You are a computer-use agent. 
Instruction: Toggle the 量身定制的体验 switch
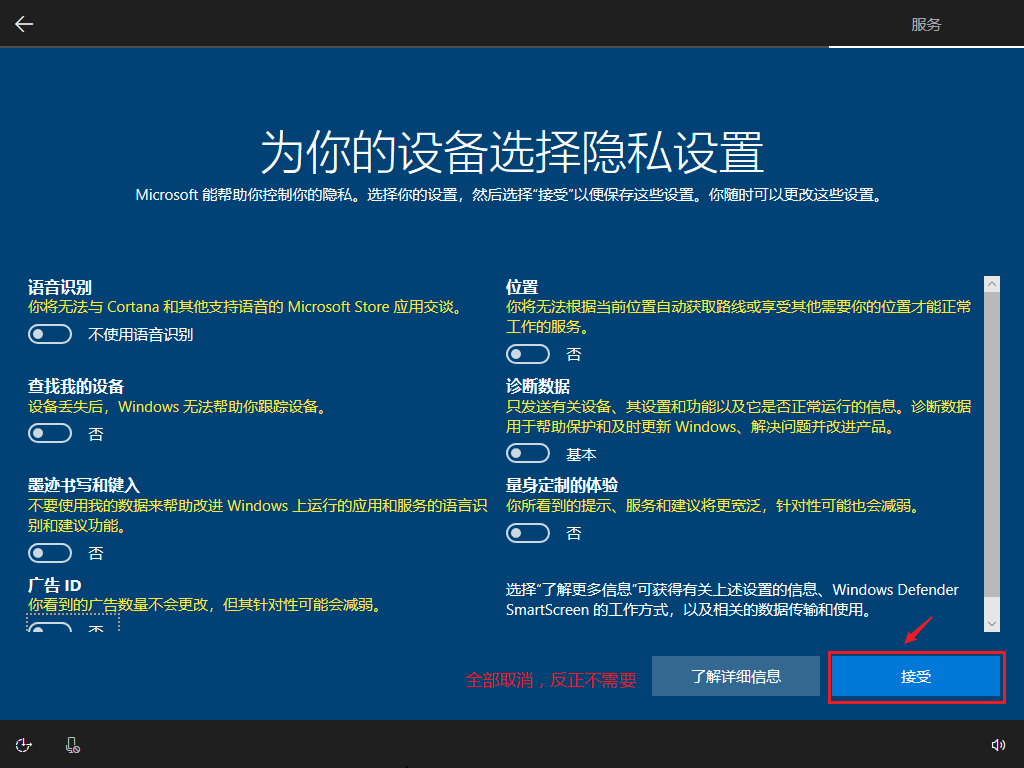[528, 533]
